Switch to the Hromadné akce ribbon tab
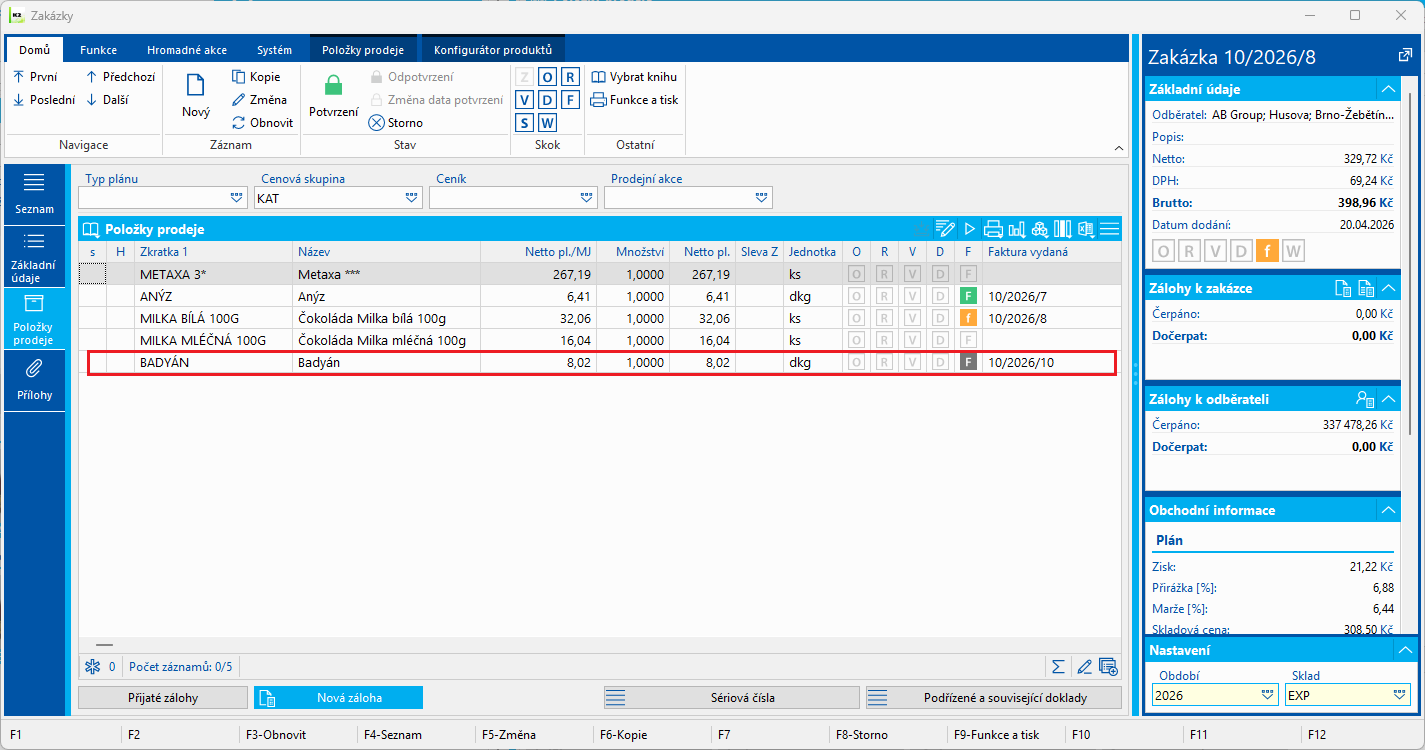The width and height of the screenshot is (1425, 750). pyautogui.click(x=187, y=50)
